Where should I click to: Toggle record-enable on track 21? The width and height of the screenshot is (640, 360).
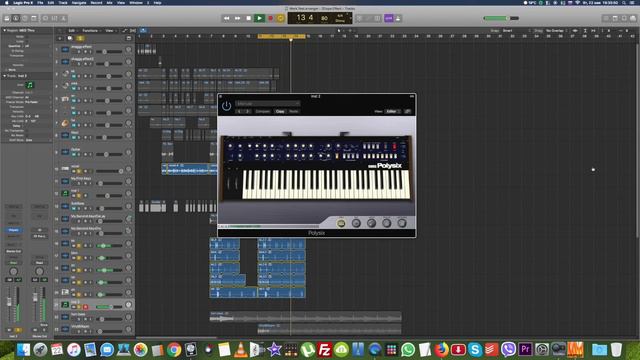coord(85,307)
